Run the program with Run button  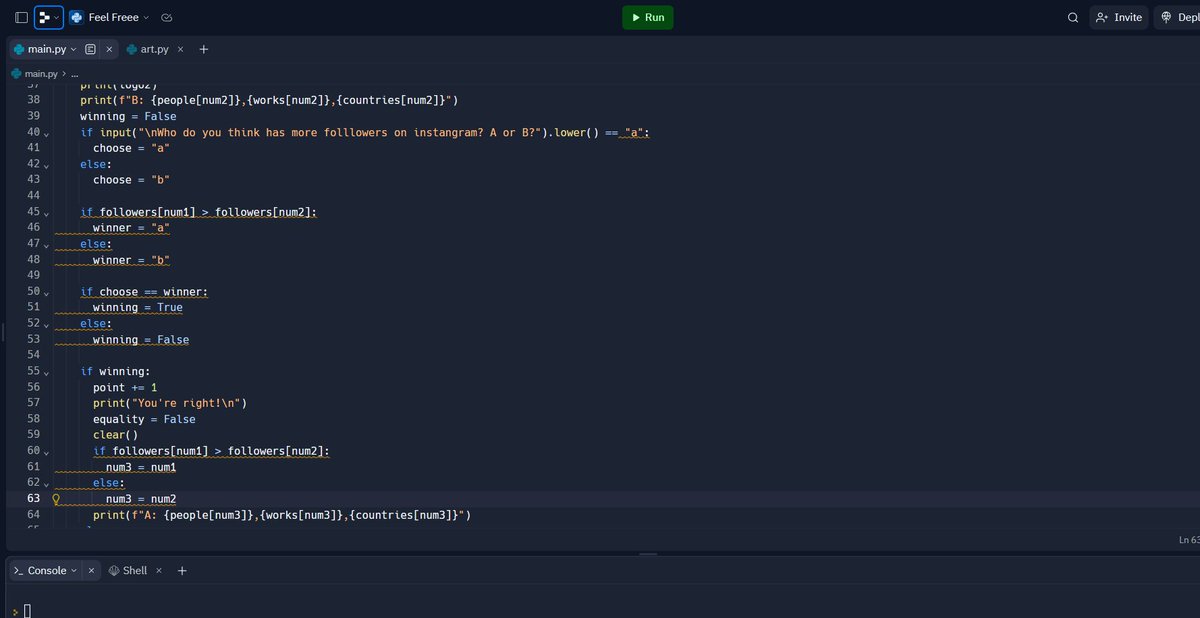pyautogui.click(x=647, y=17)
